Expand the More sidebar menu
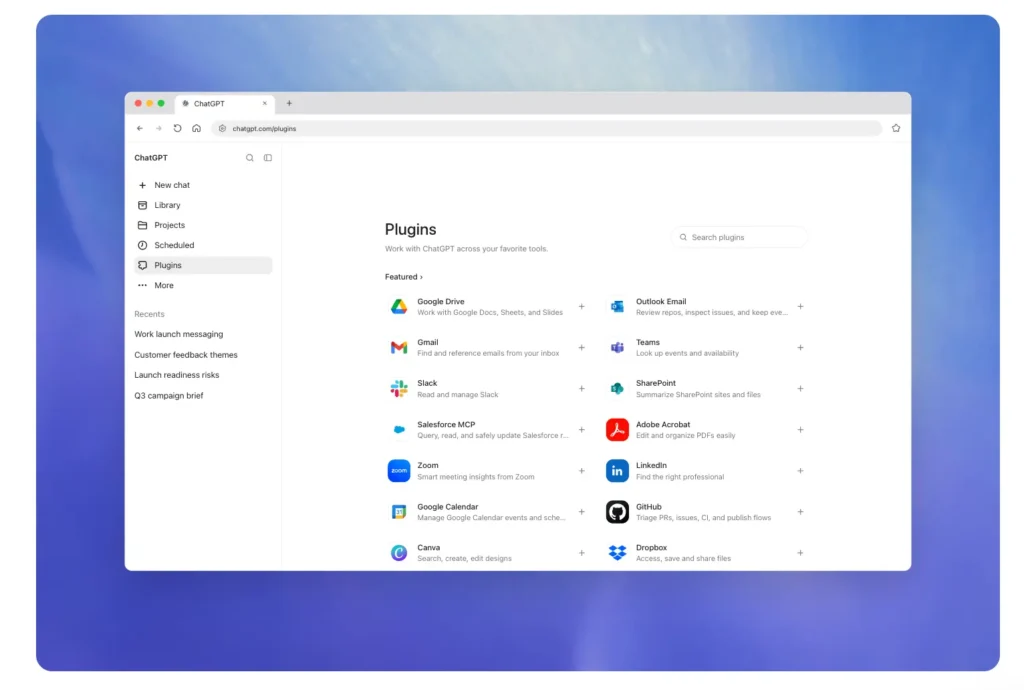This screenshot has height=690, width=1024. (x=203, y=285)
